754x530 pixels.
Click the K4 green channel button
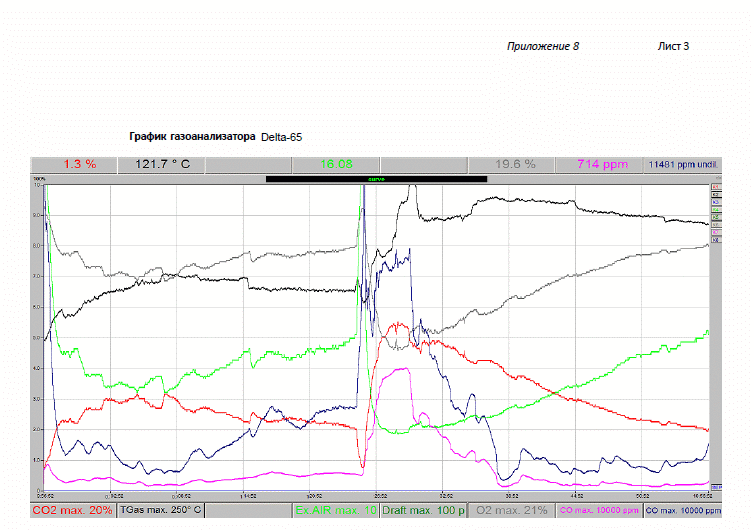tap(715, 210)
